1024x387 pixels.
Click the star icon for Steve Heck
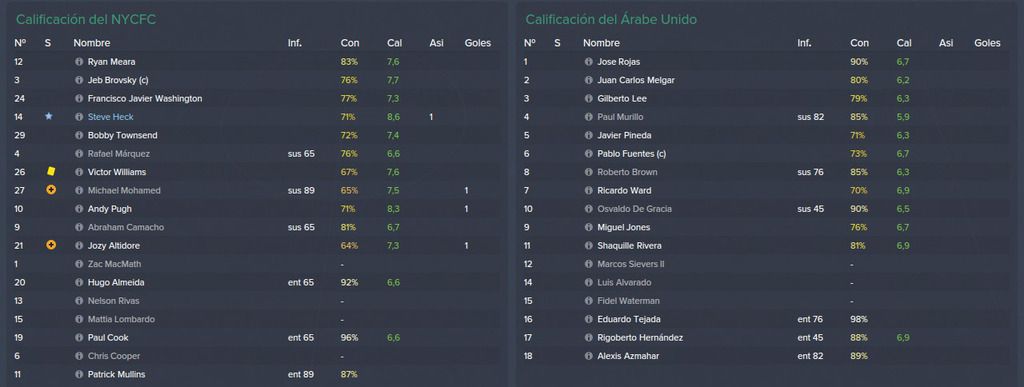click(x=48, y=116)
